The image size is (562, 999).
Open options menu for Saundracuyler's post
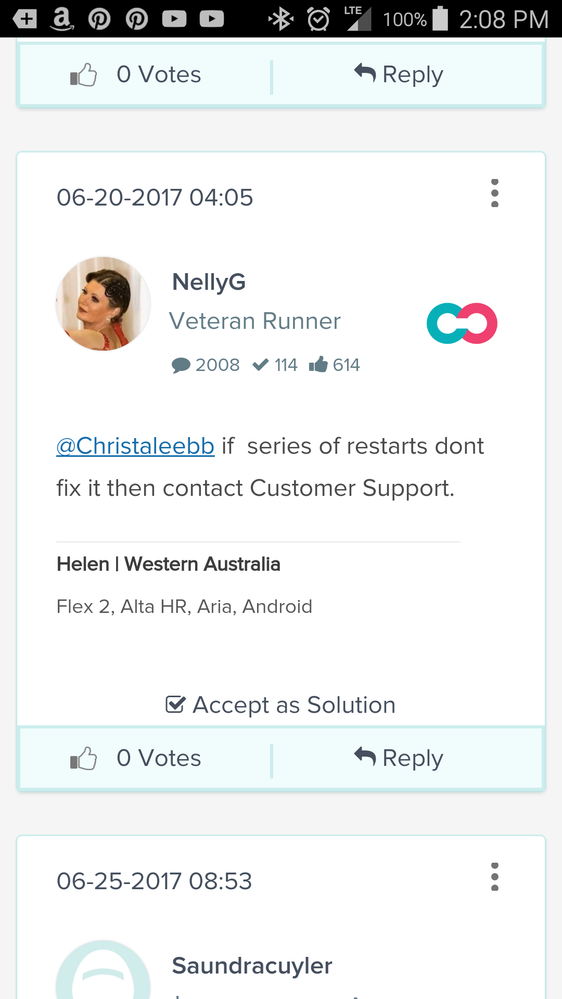coord(494,877)
